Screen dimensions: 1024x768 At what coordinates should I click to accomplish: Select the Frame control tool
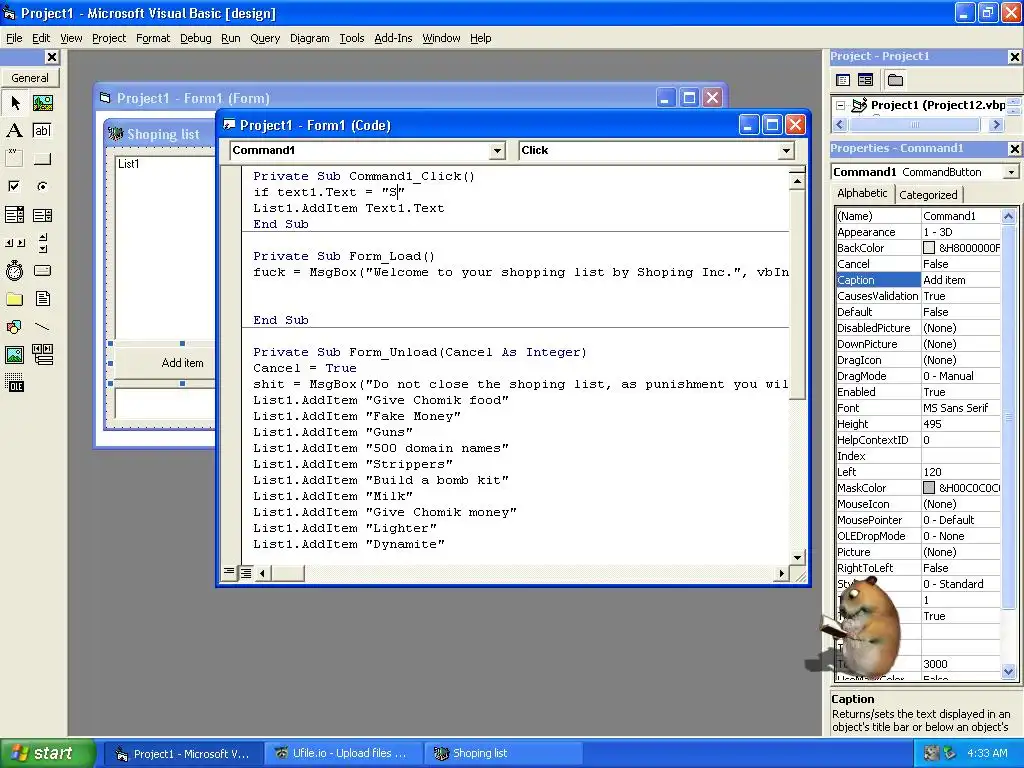(15, 158)
